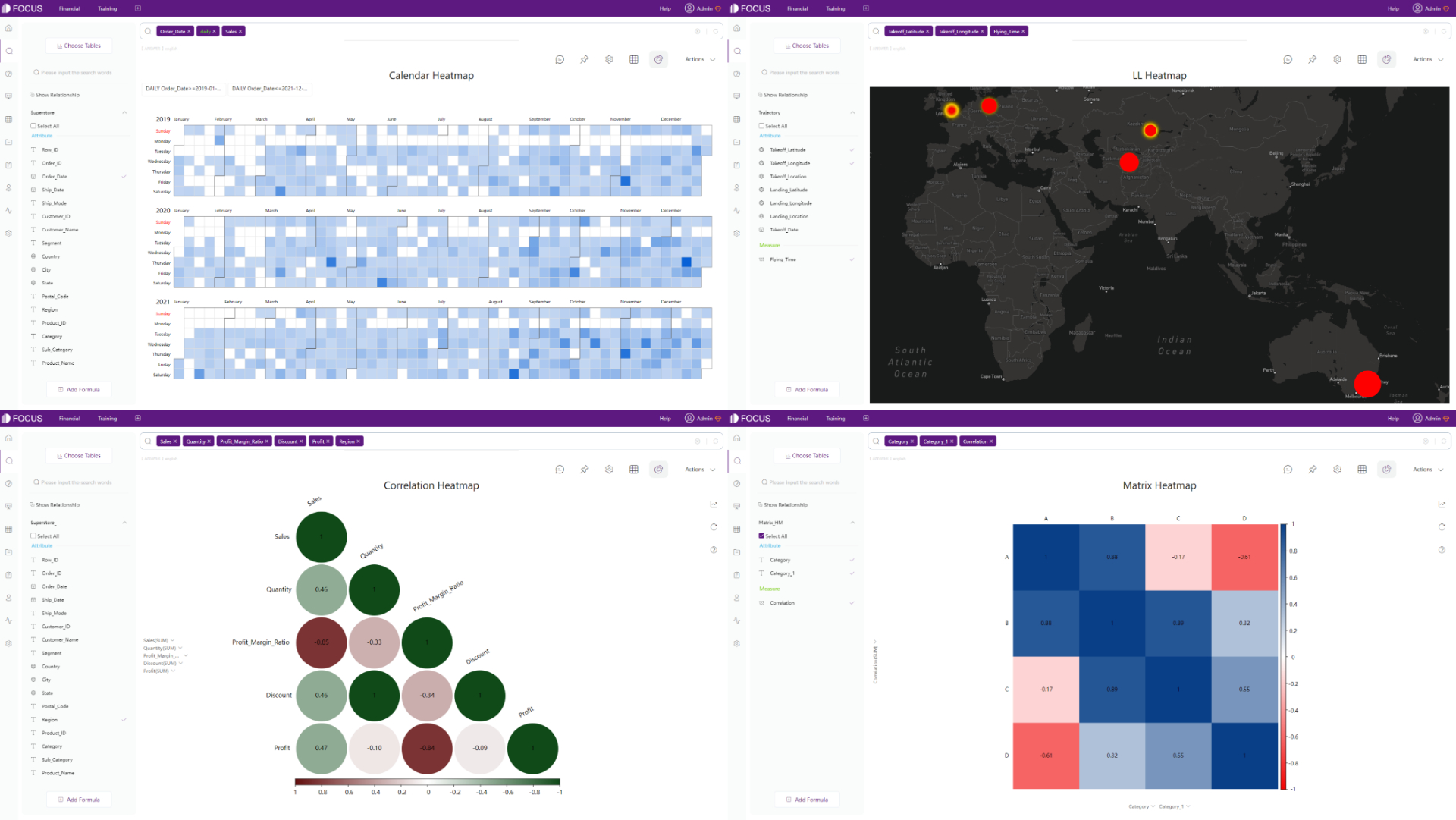
Task: Select chart view icon in Calendar Heatmap window
Action: point(658,59)
